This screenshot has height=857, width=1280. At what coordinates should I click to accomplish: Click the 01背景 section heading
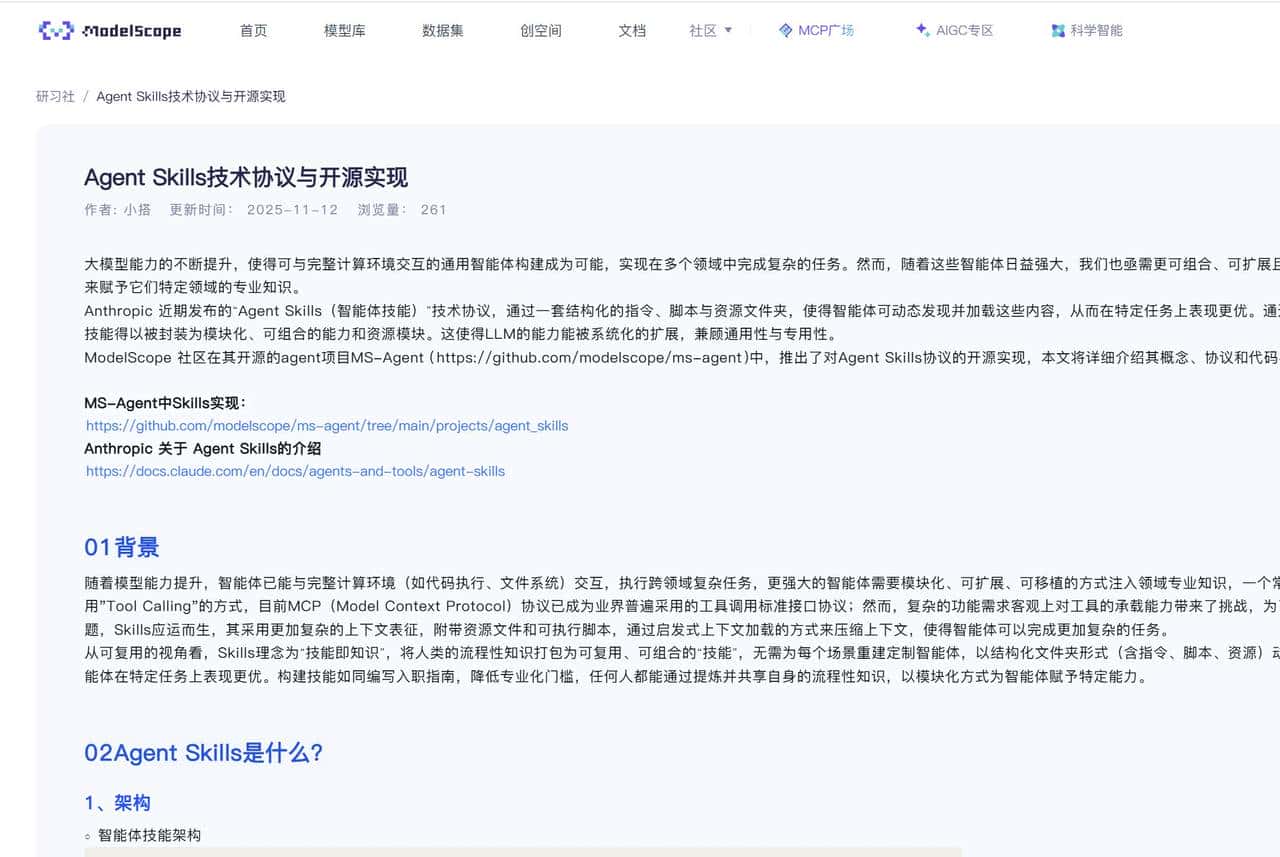click(x=120, y=547)
